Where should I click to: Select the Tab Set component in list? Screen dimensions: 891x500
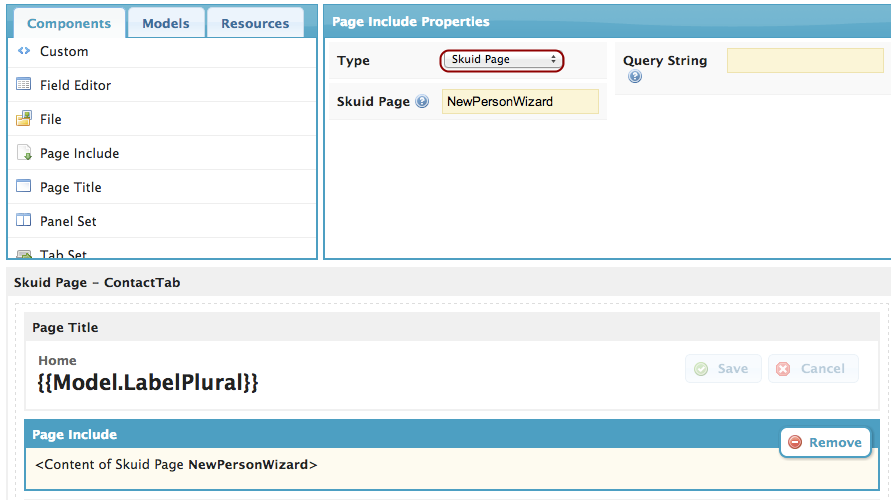pos(63,254)
